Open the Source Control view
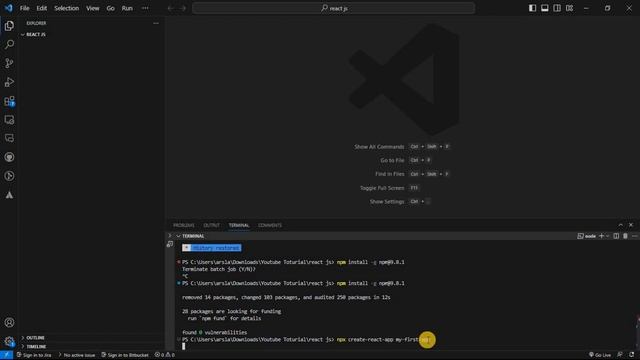 [x=9, y=63]
